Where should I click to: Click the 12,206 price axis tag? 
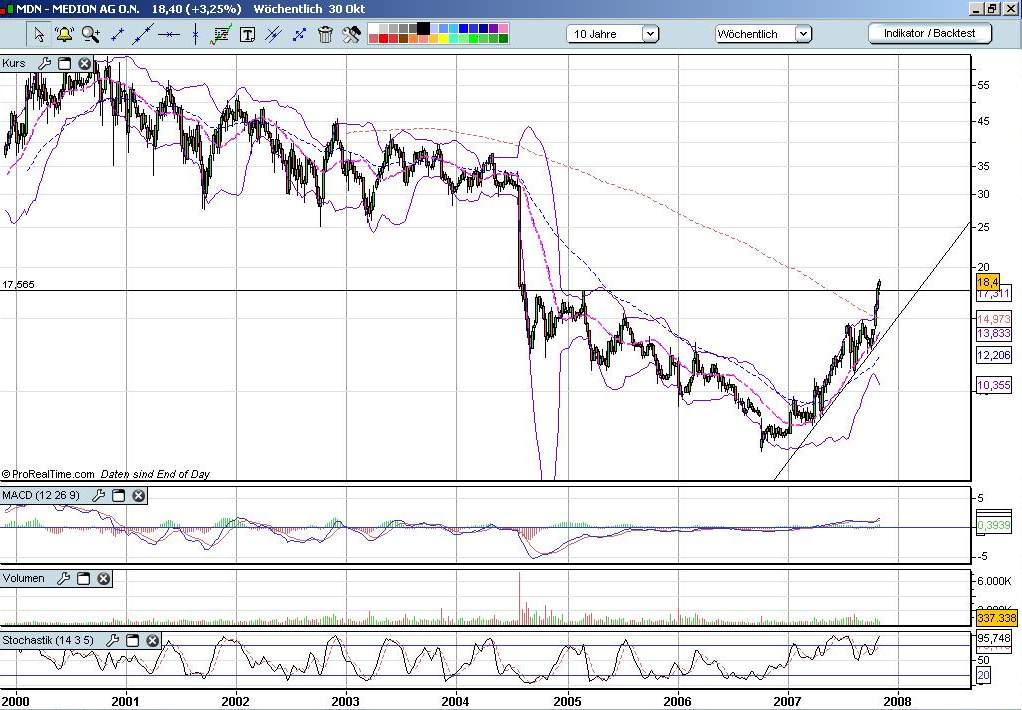tap(993, 355)
